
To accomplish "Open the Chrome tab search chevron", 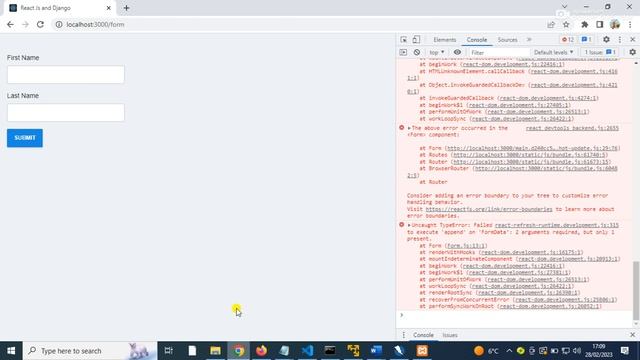I will coord(564,7).
